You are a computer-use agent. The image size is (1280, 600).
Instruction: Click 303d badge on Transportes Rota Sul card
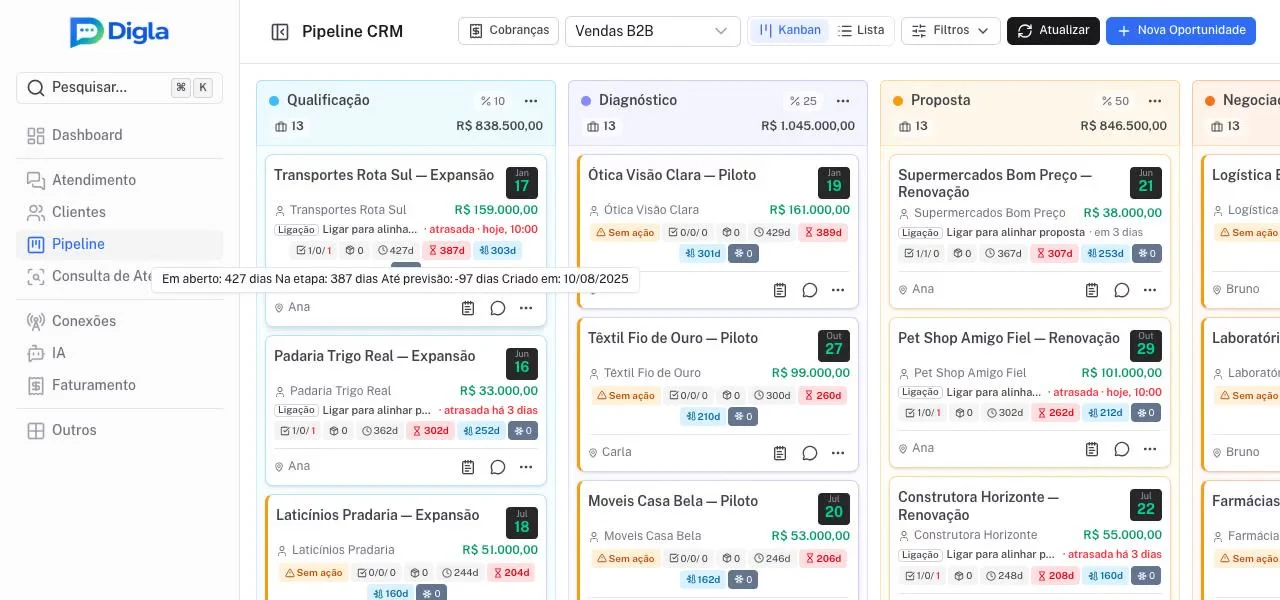[496, 251]
